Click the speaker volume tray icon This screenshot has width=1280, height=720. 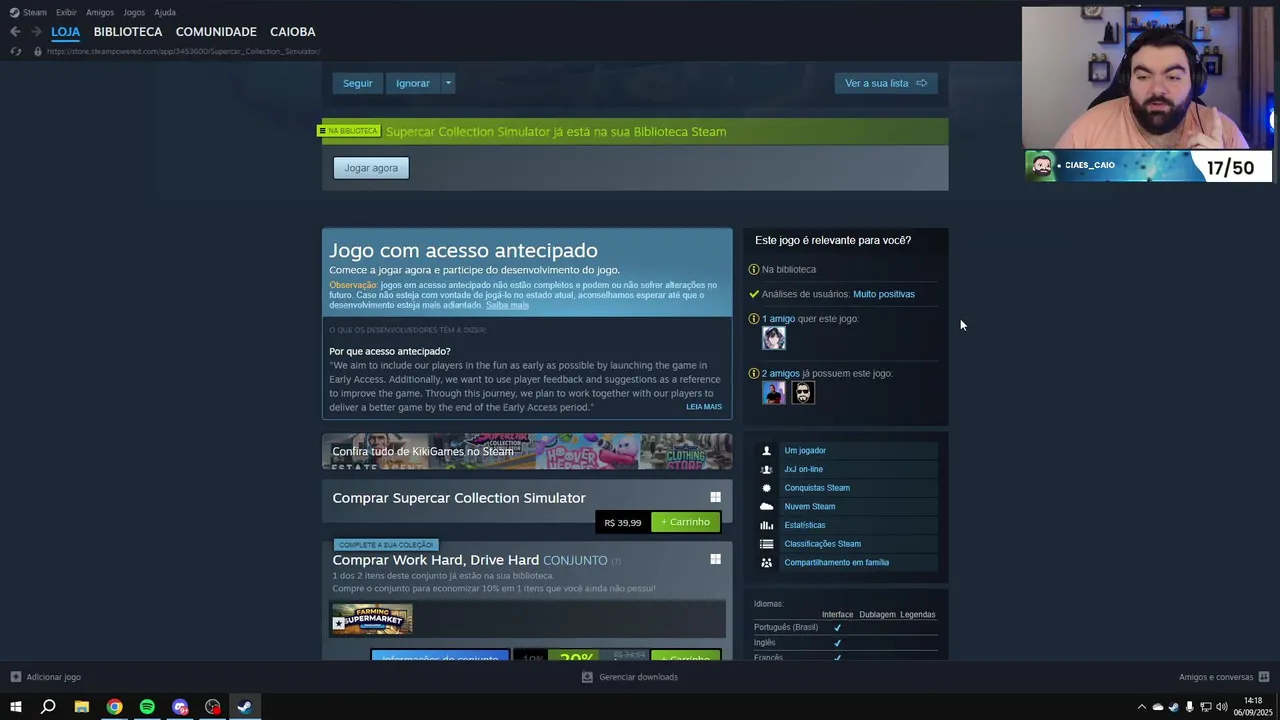[1221, 707]
